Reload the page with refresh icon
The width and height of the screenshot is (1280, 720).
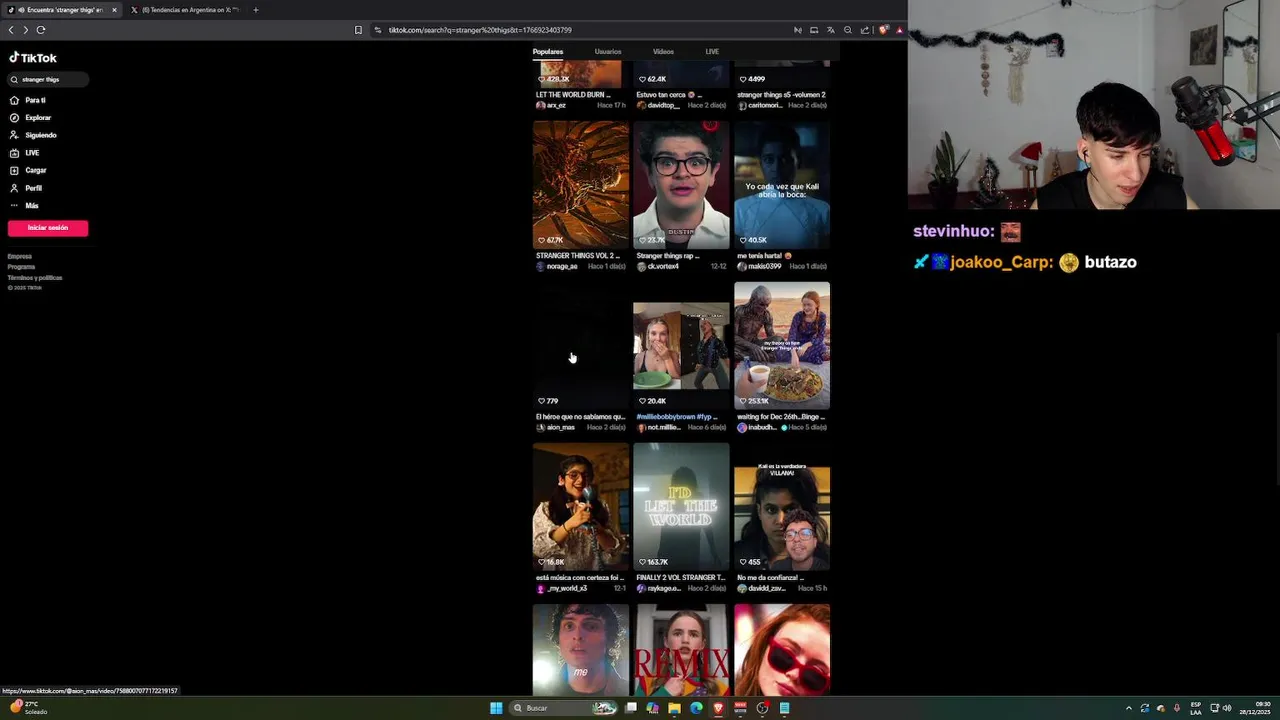point(41,30)
